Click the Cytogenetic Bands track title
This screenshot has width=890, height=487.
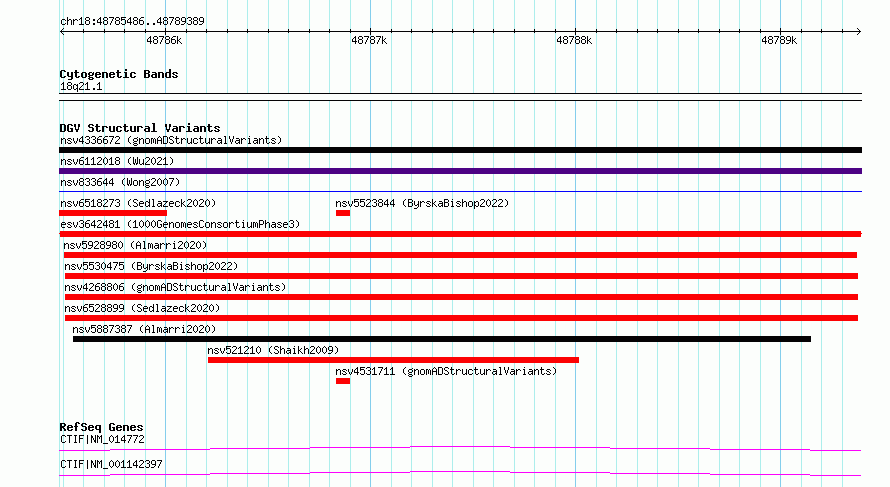[x=119, y=74]
